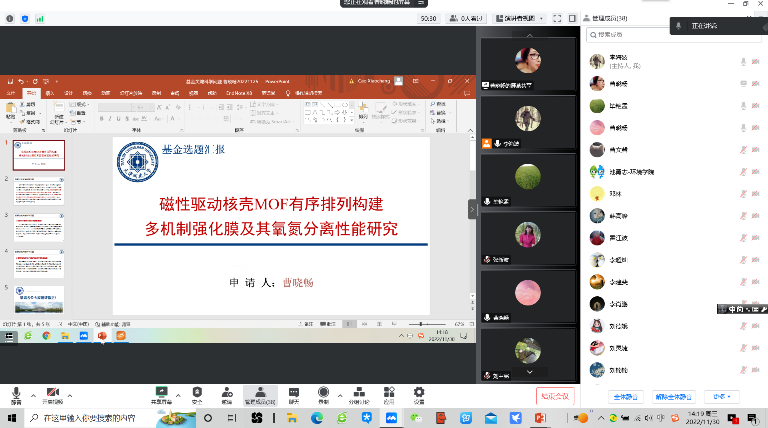Click the microphone mute icon in meeting toolbar
Image resolution: width=768 pixels, height=428 pixels.
tap(15, 393)
